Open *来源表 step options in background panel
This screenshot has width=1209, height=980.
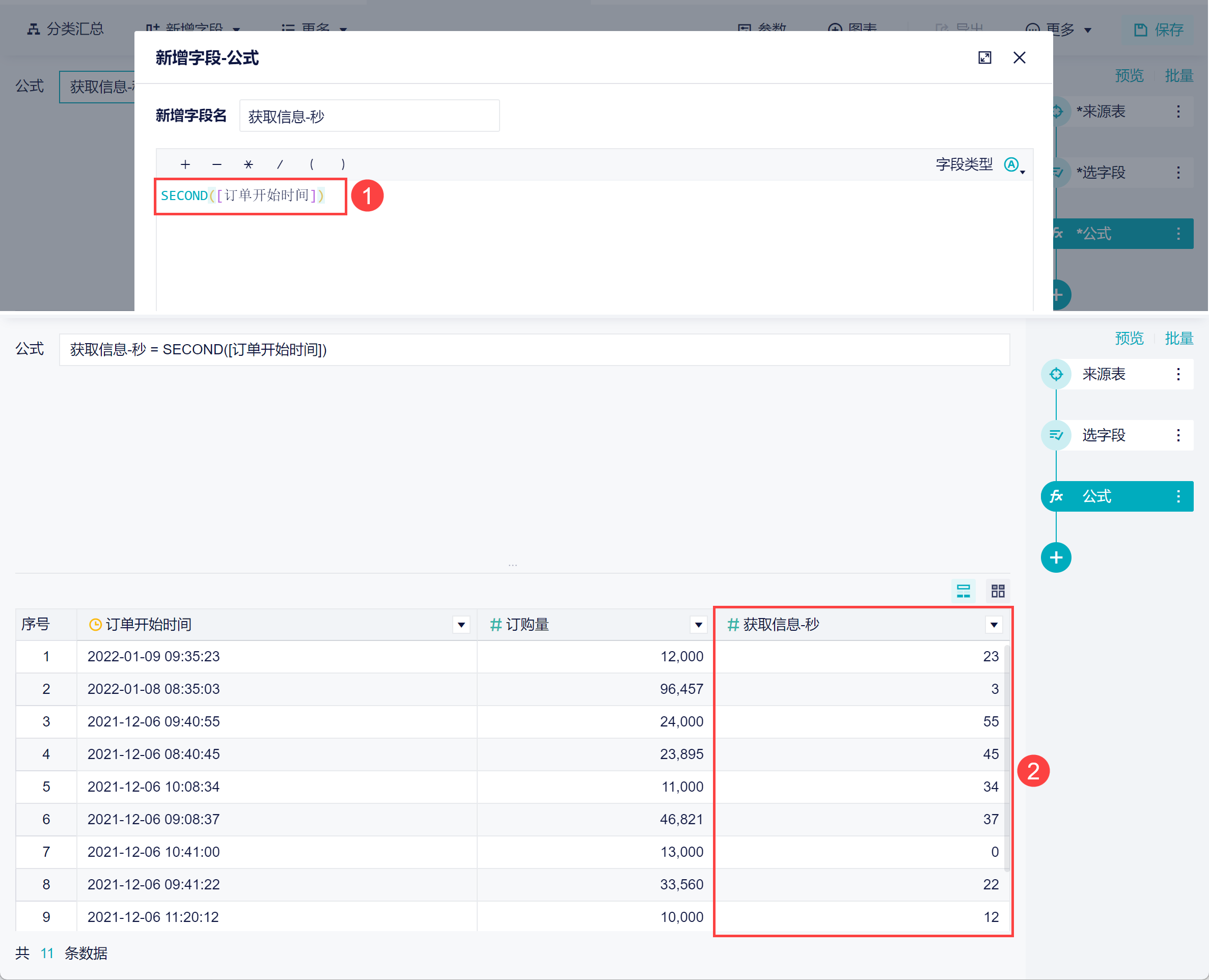coord(1178,111)
